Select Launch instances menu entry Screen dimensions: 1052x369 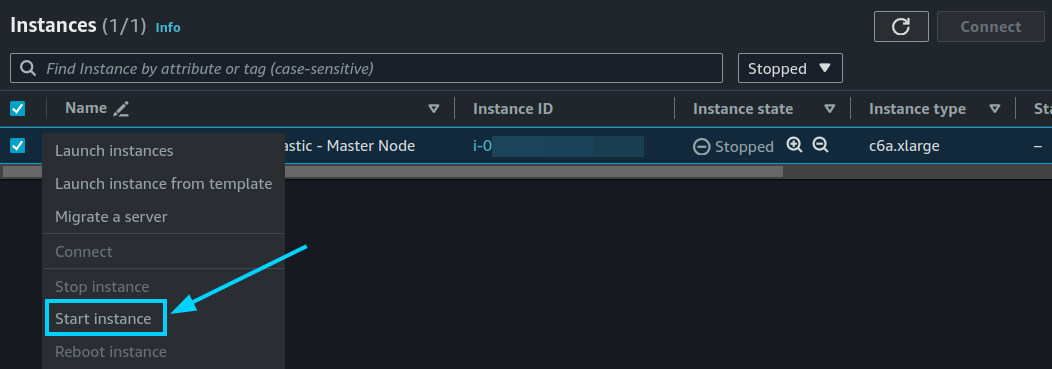coord(114,151)
